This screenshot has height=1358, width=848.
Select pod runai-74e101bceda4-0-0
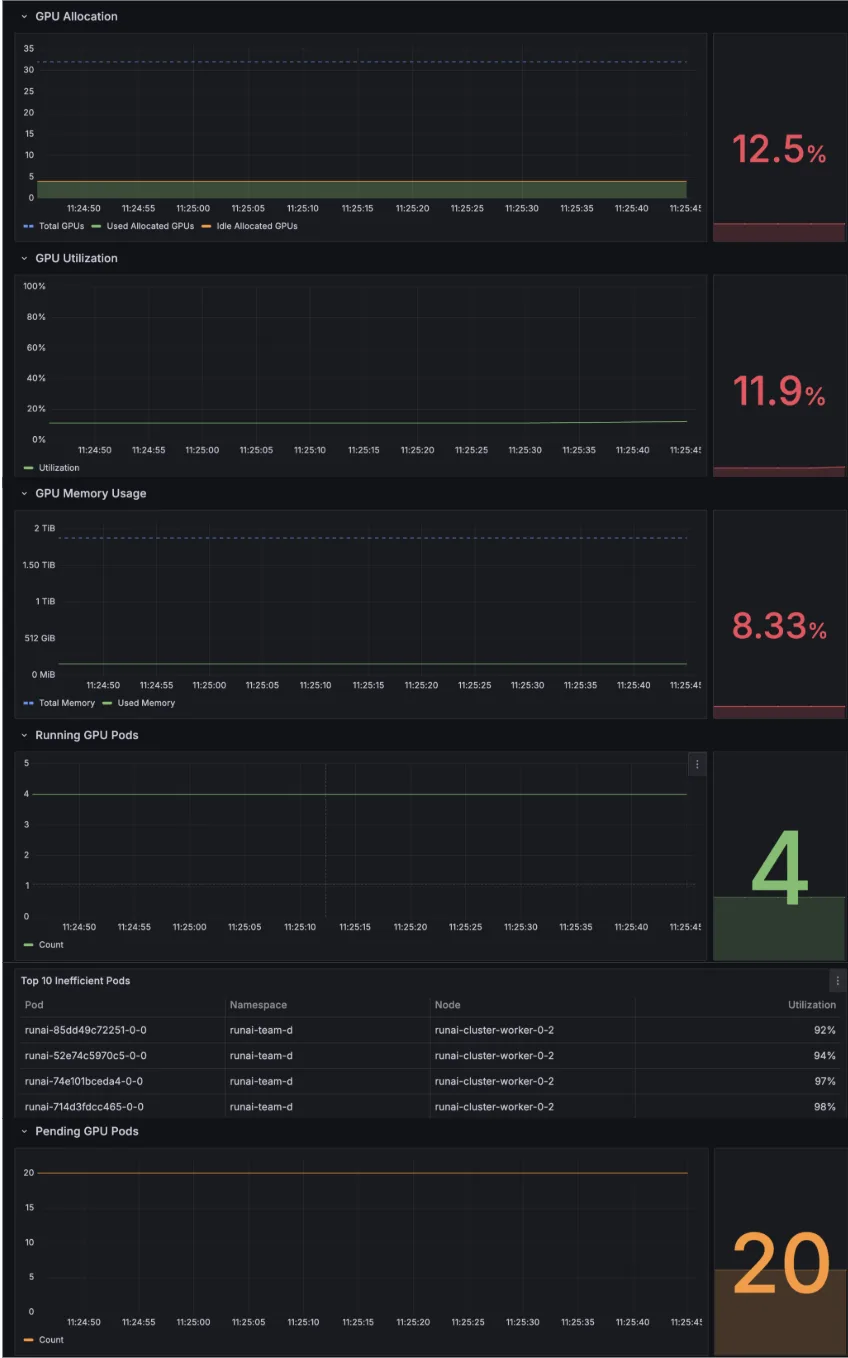[84, 1081]
